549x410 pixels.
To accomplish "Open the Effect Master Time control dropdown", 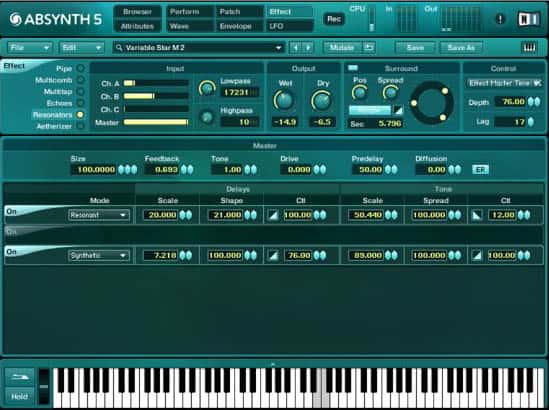I will (504, 83).
